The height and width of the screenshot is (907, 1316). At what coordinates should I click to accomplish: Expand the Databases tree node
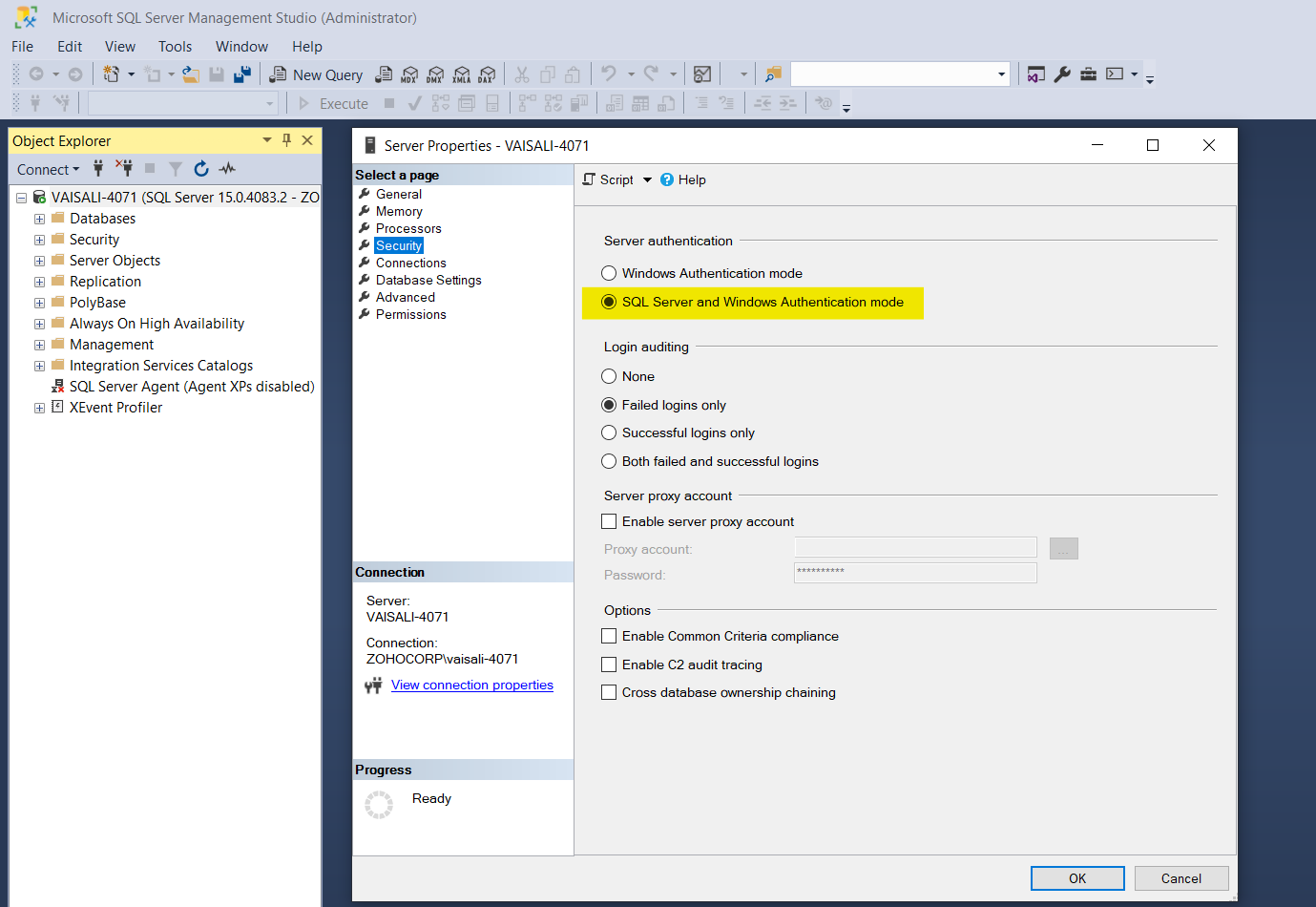click(x=39, y=219)
